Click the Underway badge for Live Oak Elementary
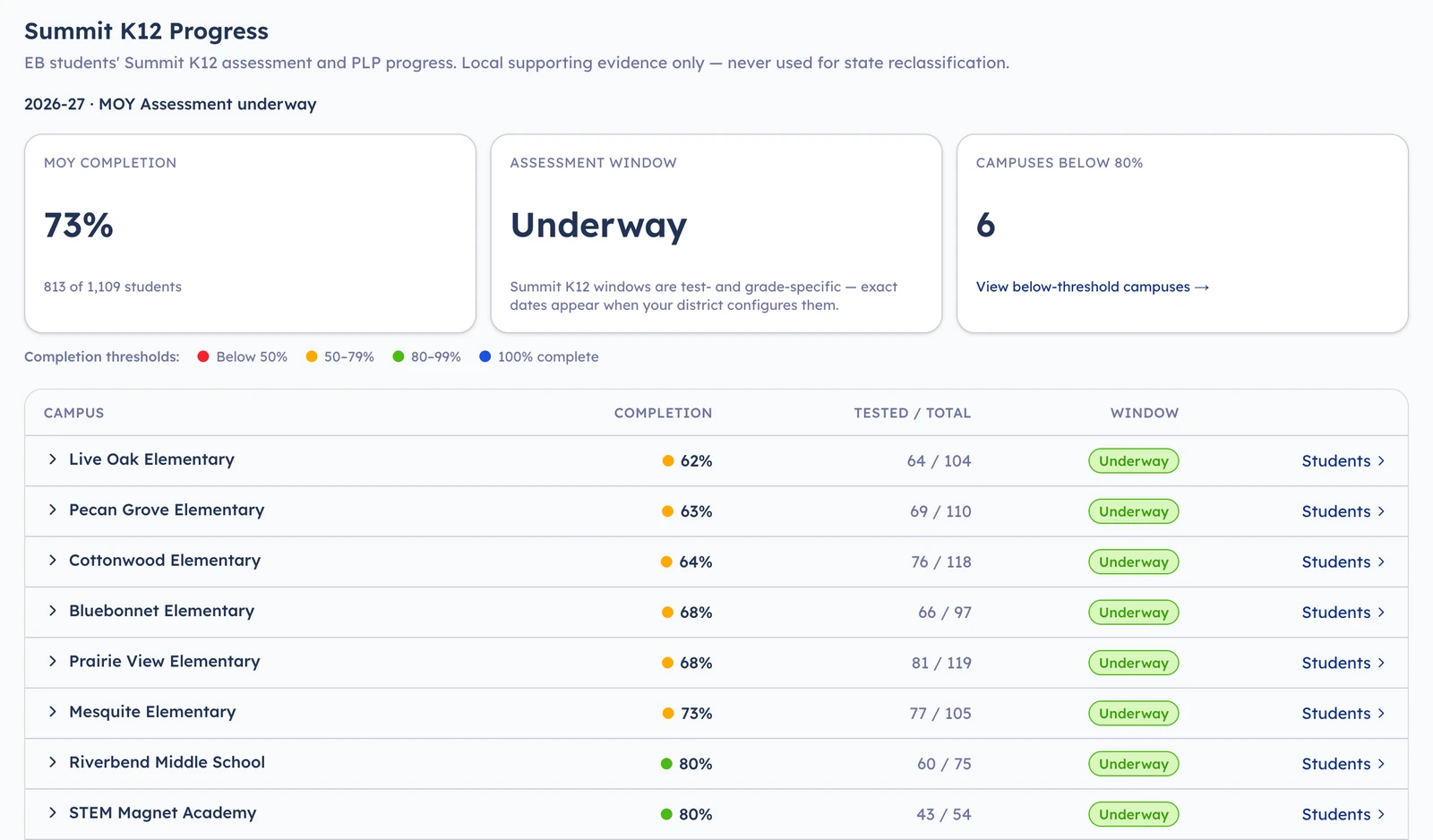Image resolution: width=1433 pixels, height=840 pixels. (1134, 461)
